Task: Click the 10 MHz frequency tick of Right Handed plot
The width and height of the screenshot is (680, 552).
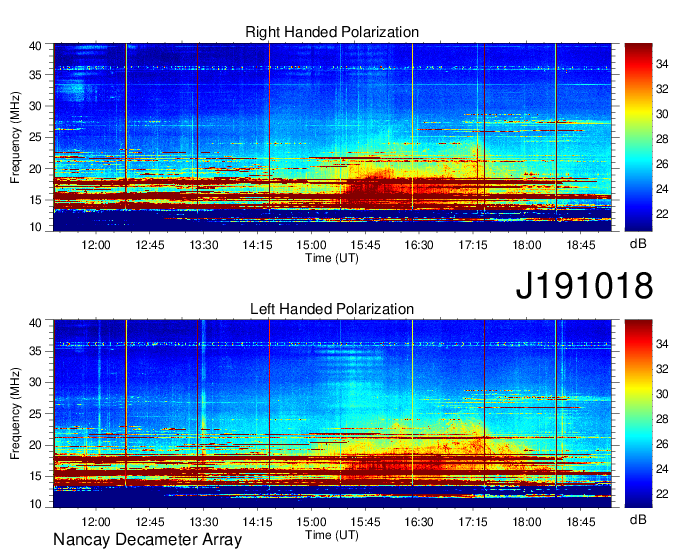Action: click(x=35, y=227)
